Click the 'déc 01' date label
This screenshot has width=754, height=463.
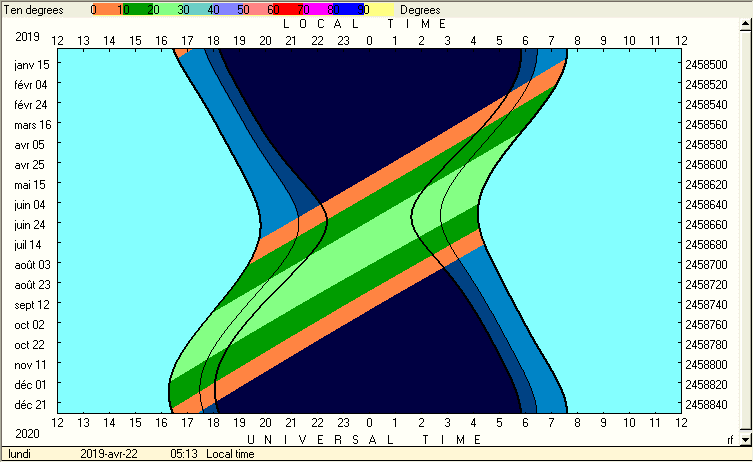pyautogui.click(x=30, y=385)
